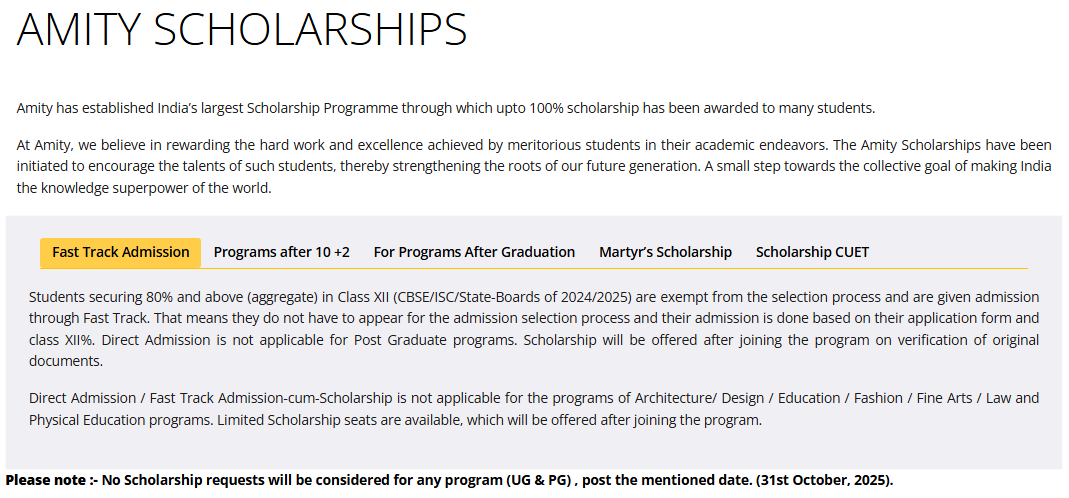Click the bold "Please note :-" label

[x=45, y=480]
